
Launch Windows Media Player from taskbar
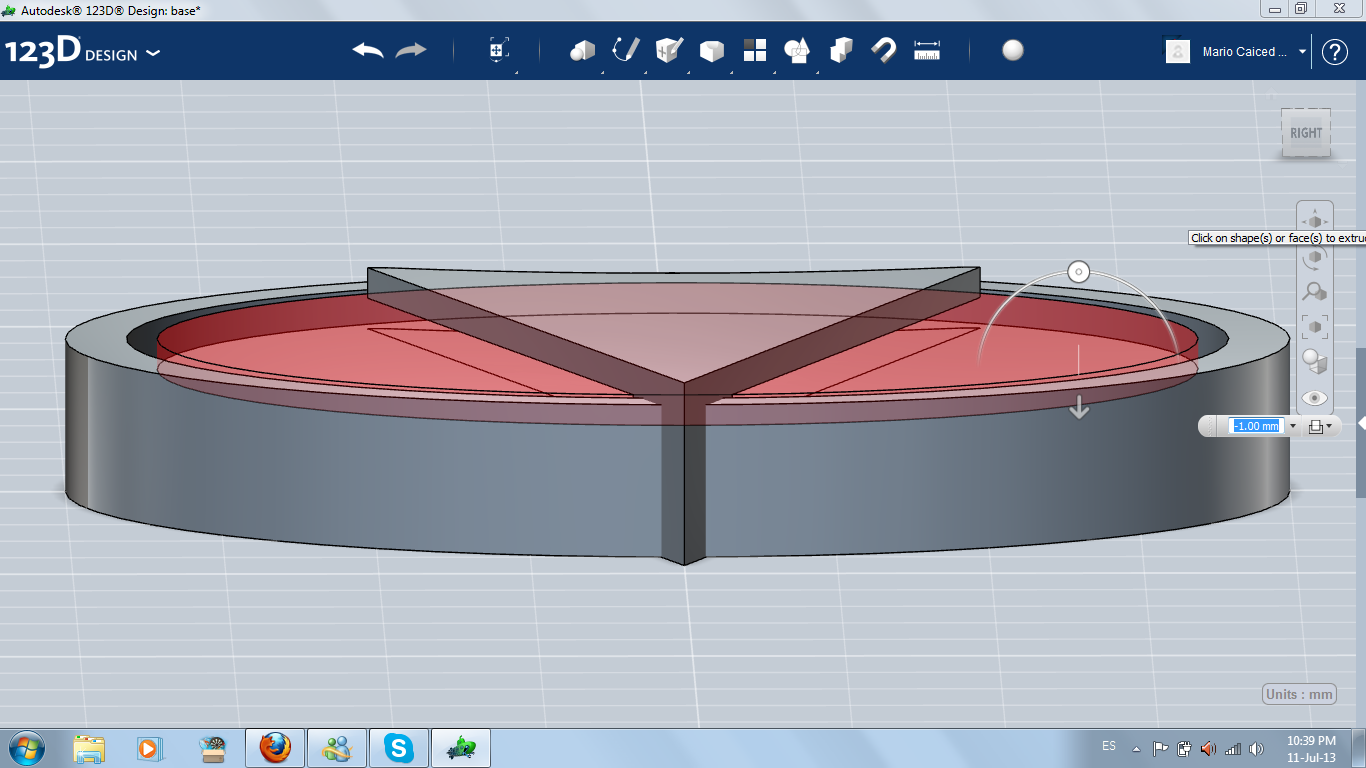(148, 748)
